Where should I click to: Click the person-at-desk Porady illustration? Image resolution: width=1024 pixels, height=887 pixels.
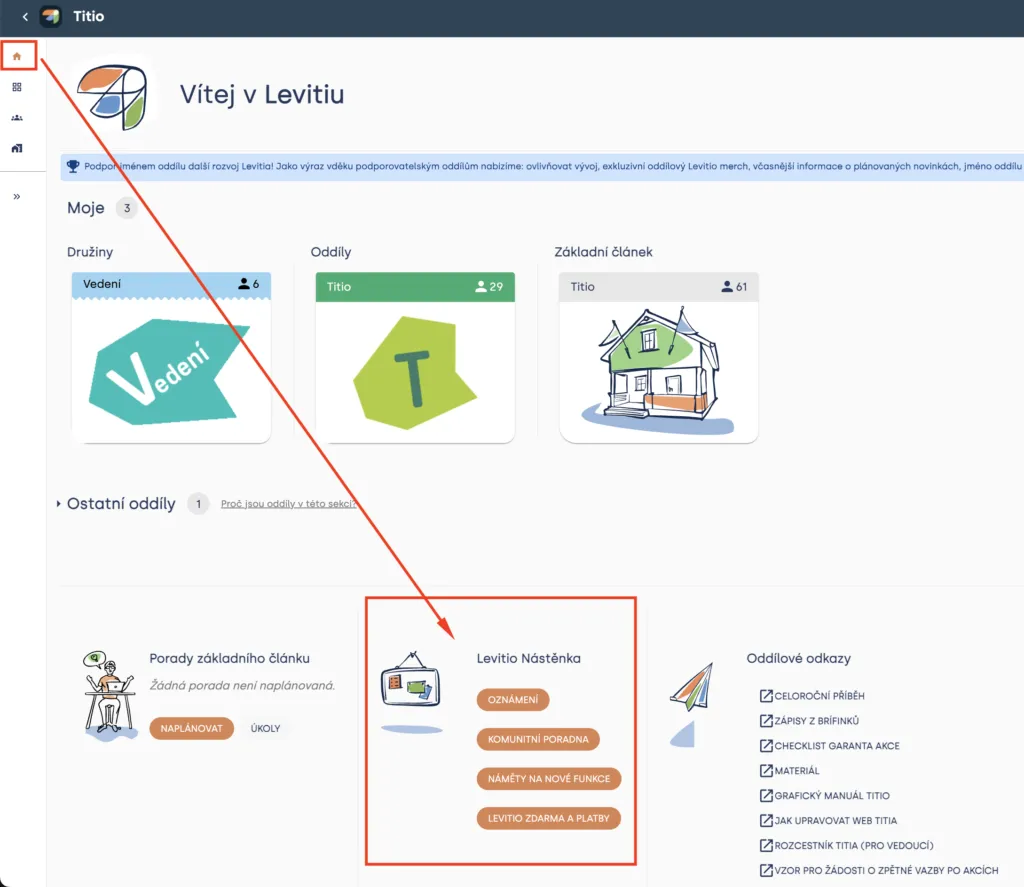coord(109,696)
